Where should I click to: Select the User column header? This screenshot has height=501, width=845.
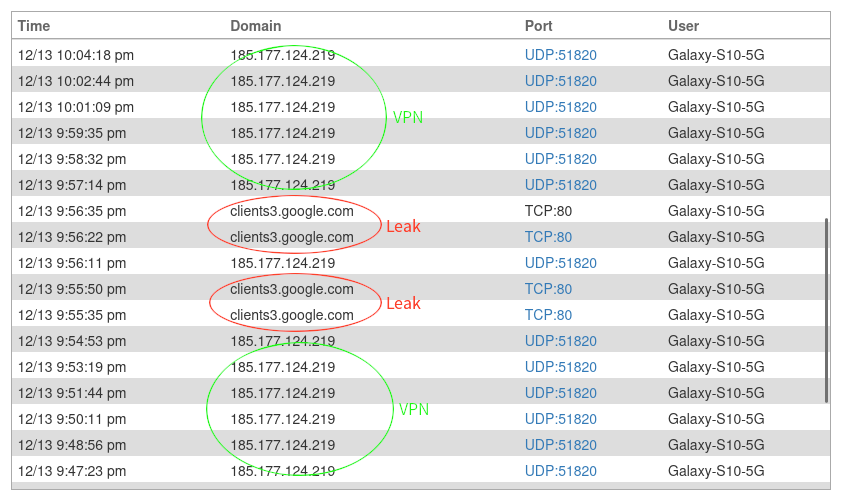point(683,25)
